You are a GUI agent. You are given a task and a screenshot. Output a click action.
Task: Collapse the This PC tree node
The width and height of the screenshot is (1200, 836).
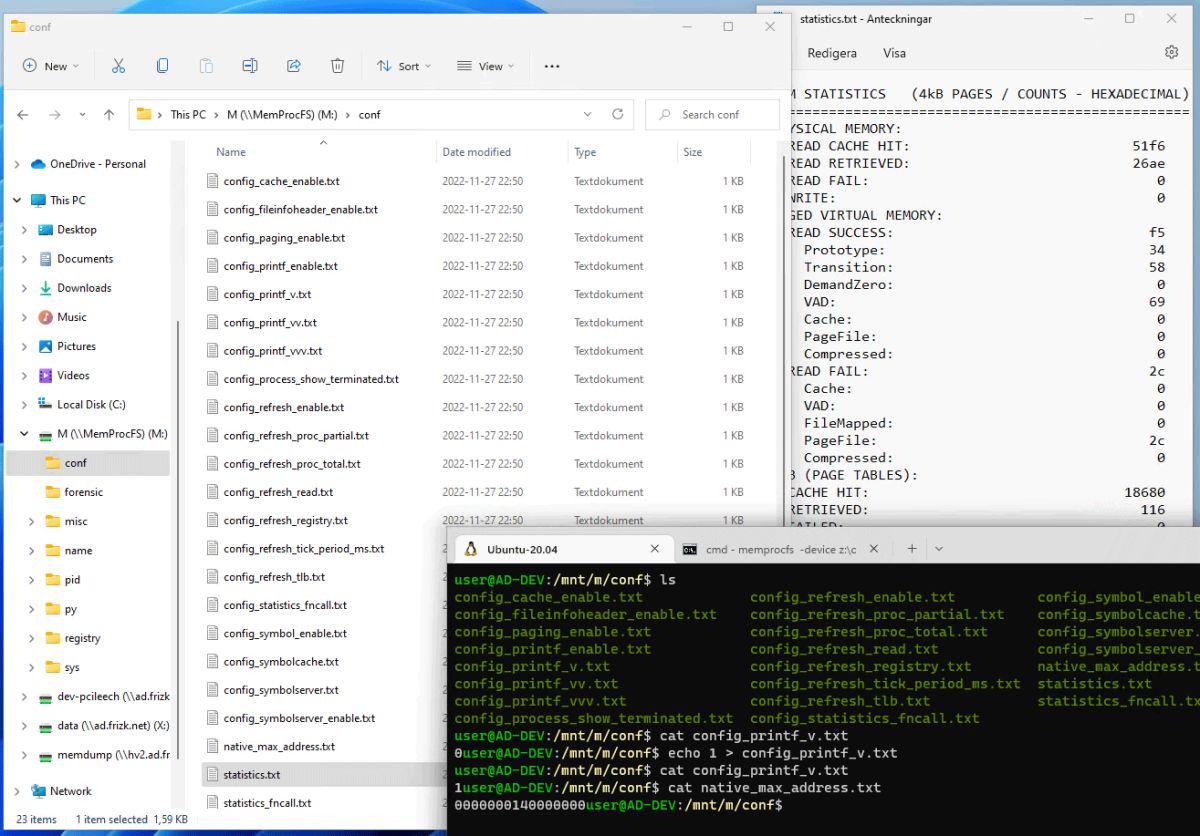(x=17, y=200)
